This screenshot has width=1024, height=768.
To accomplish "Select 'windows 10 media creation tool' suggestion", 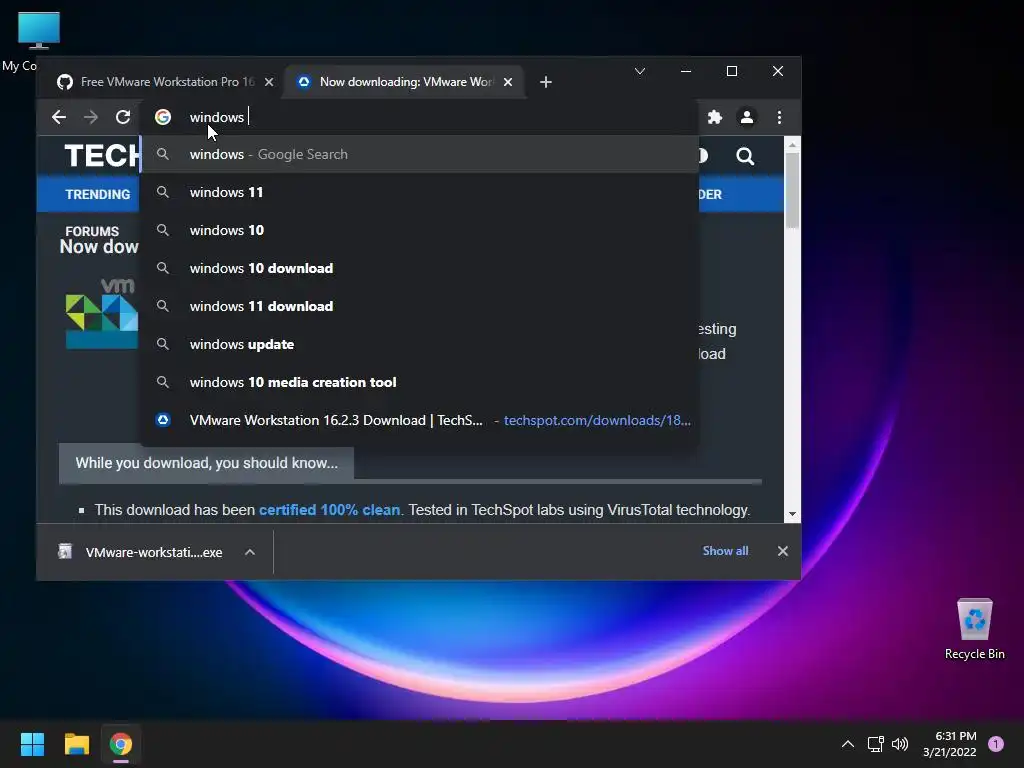I will pyautogui.click(x=419, y=382).
